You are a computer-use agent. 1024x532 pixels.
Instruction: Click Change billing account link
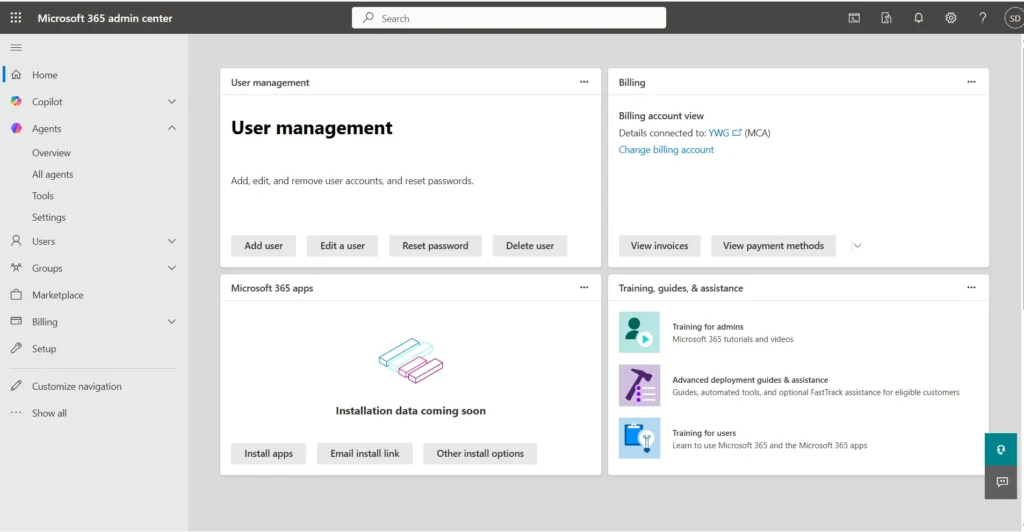coord(666,149)
